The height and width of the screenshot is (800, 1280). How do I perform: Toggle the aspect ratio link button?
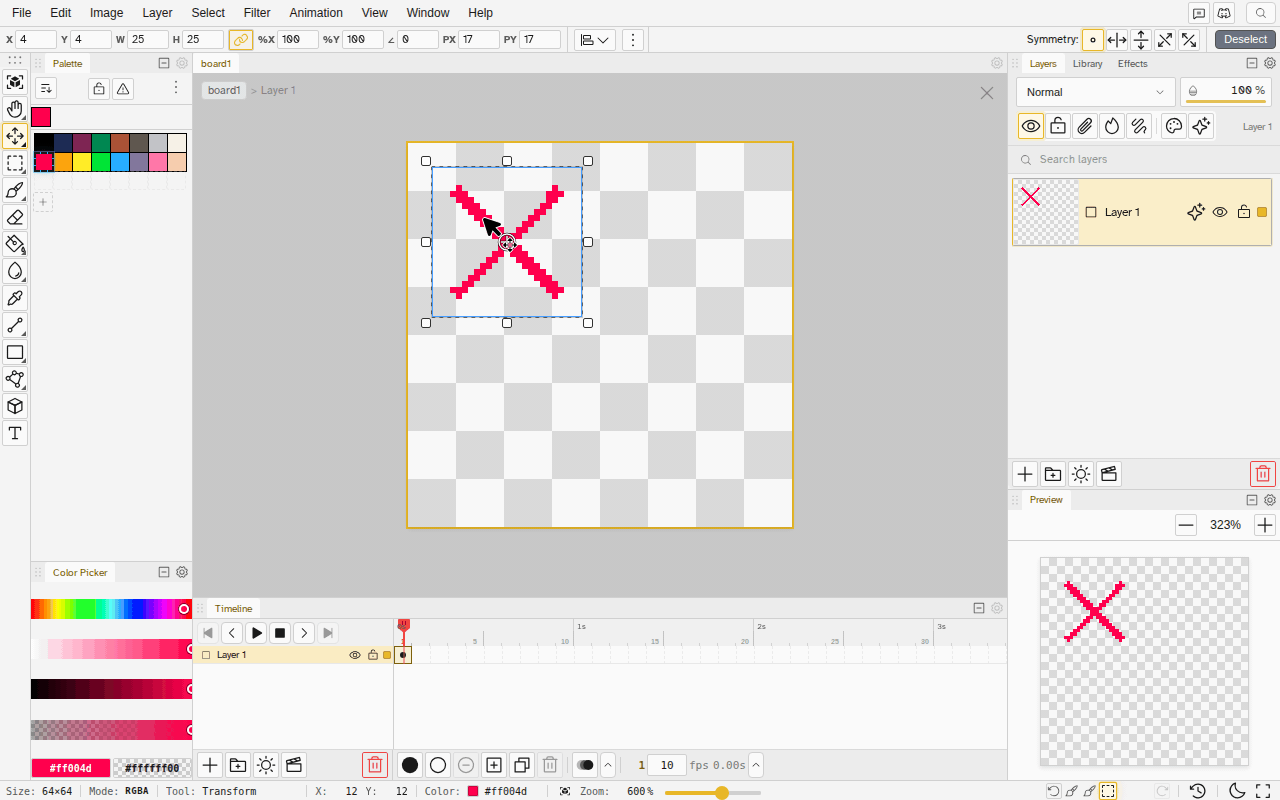[x=240, y=40]
